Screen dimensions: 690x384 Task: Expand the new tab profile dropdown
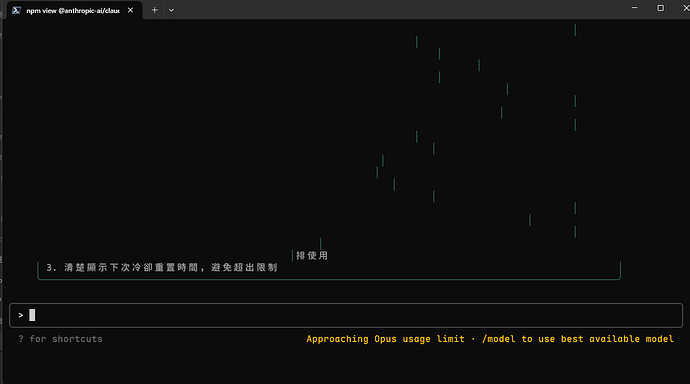[171, 10]
